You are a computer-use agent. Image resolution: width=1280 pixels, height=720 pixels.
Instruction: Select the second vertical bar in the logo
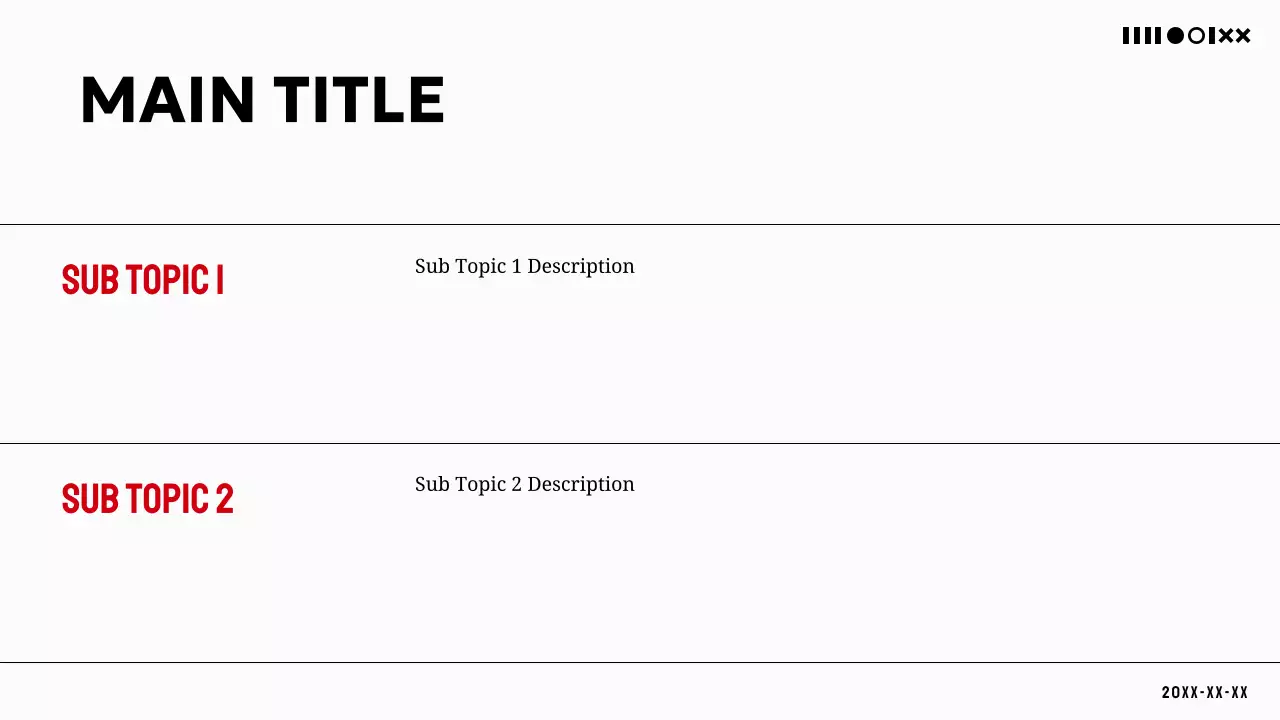coord(1137,36)
